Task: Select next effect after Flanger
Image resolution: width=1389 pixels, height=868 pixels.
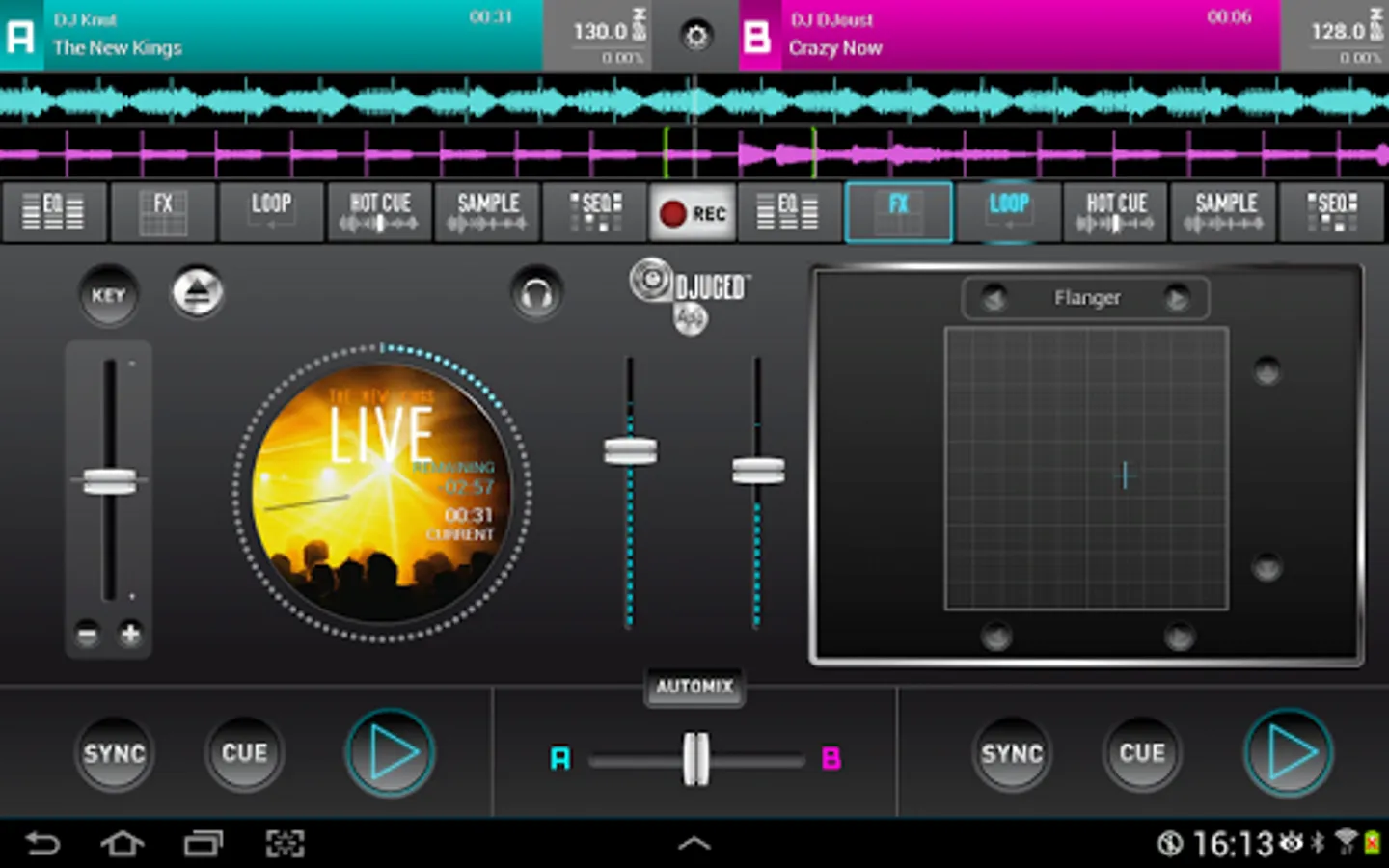Action: pyautogui.click(x=1177, y=299)
